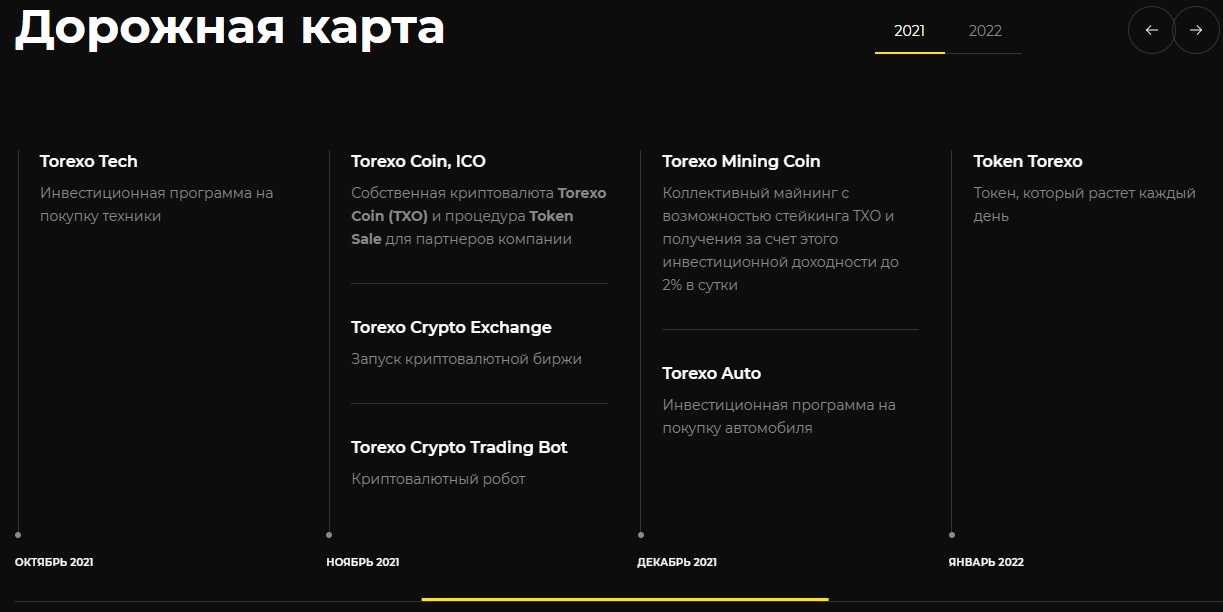Click the Декабрь 2021 timeline dot
Screen dimensions: 1223x612
pos(641,535)
